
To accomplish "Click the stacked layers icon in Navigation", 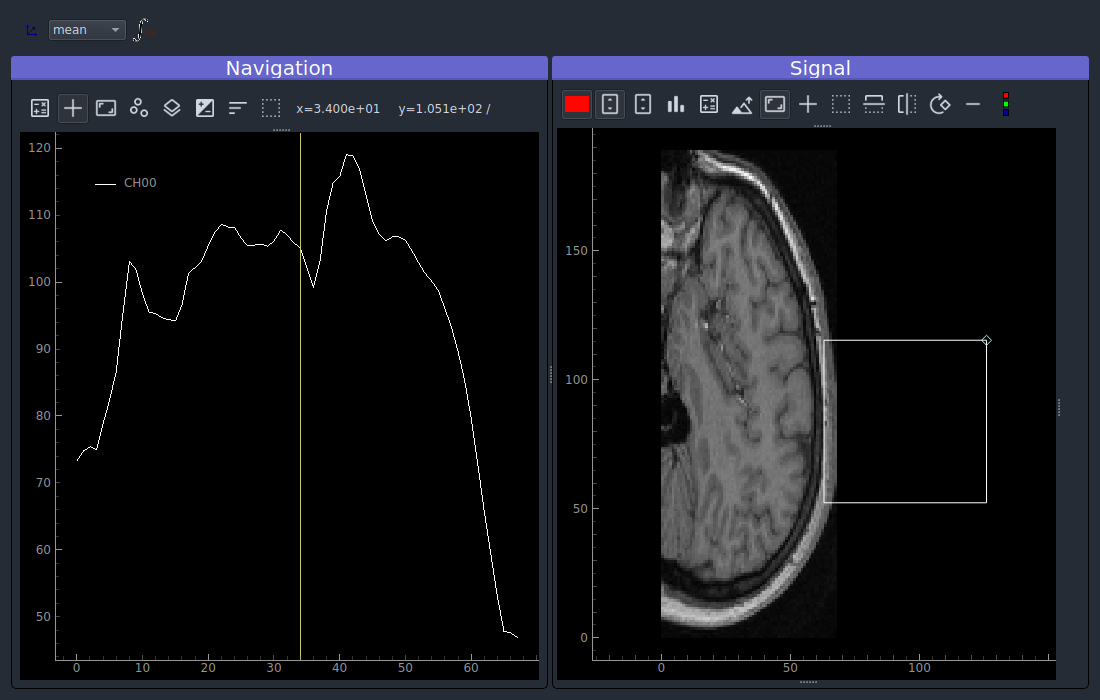I will pos(172,108).
